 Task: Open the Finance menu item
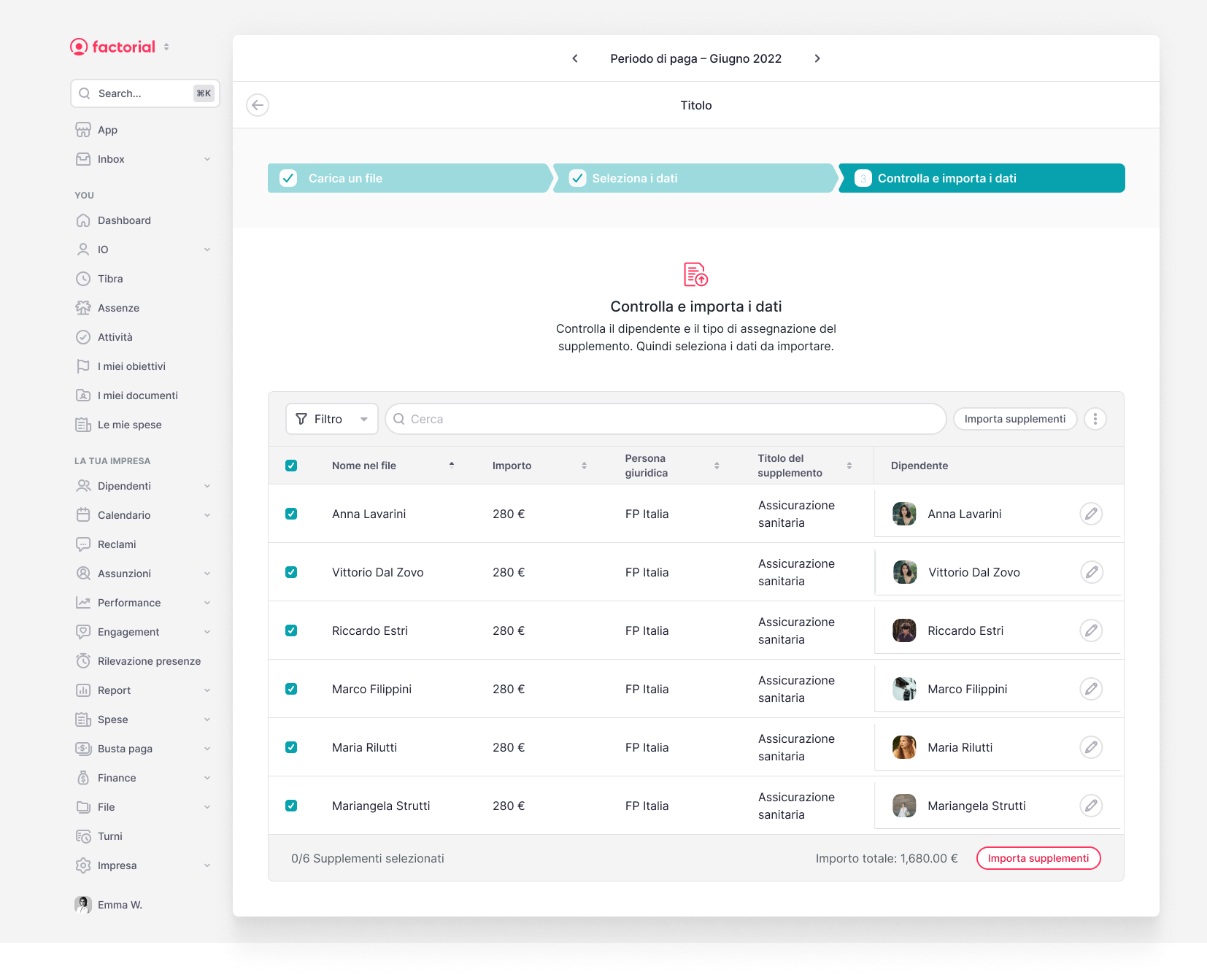(144, 778)
